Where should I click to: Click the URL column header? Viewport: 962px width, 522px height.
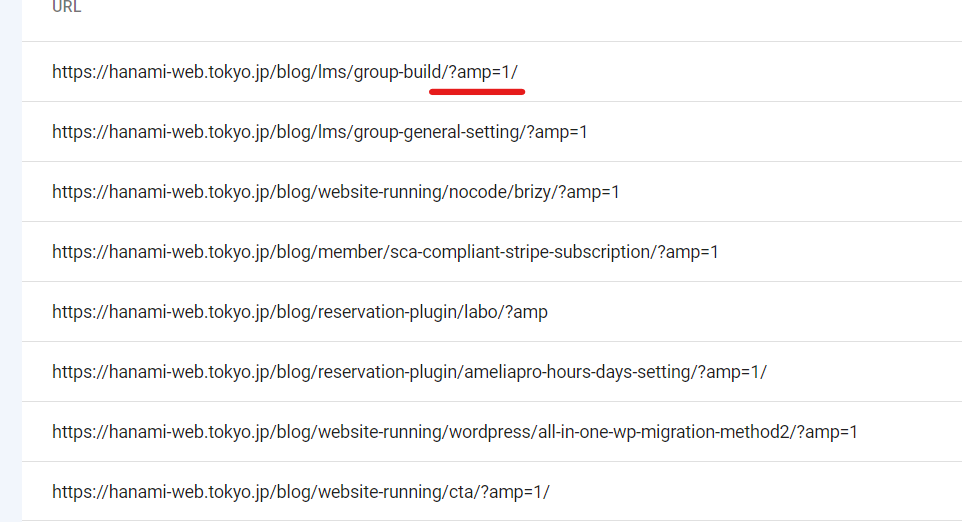click(67, 8)
